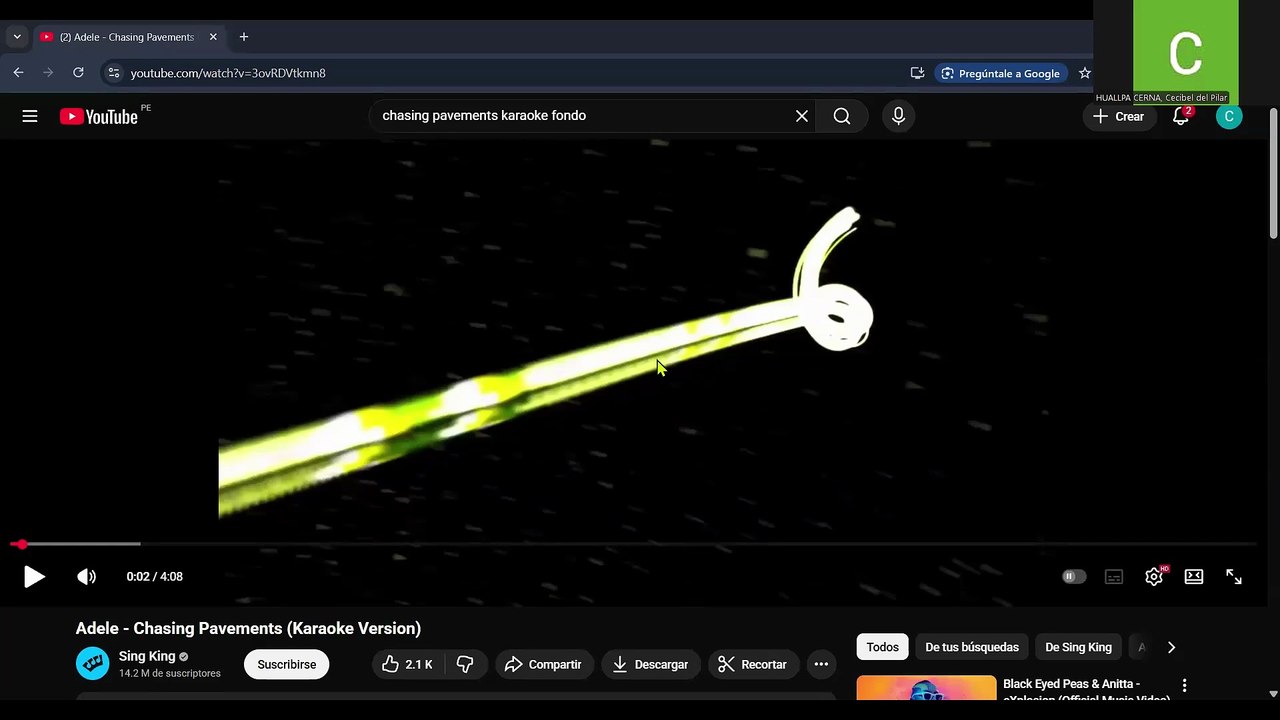Image resolution: width=1280 pixels, height=720 pixels.
Task: Bookmark this page with star
Action: pos(1085,73)
